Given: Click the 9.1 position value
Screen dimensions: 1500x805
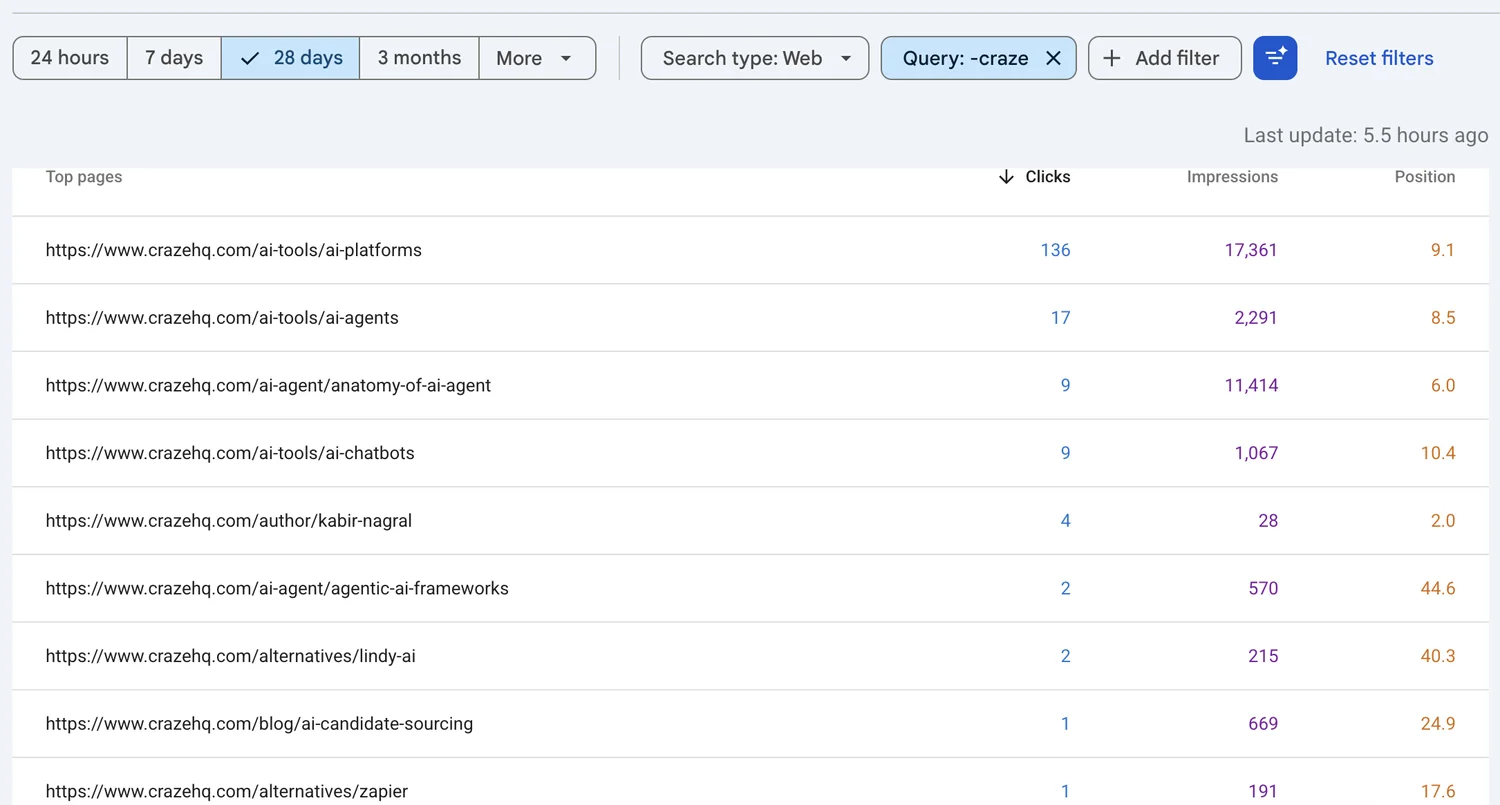Looking at the screenshot, I should click(x=1443, y=250).
